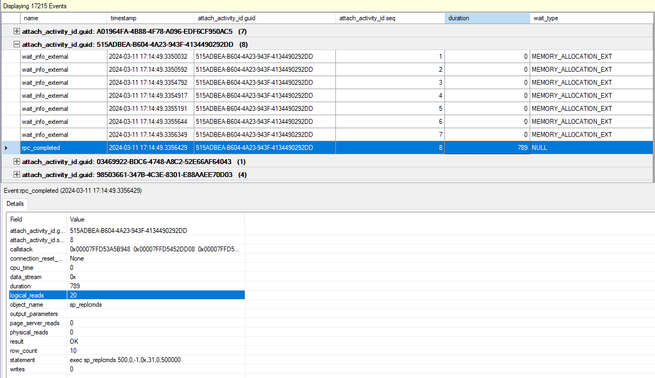Click the Field column header in details
Viewport: 655px width, 378px height.
coord(37,219)
